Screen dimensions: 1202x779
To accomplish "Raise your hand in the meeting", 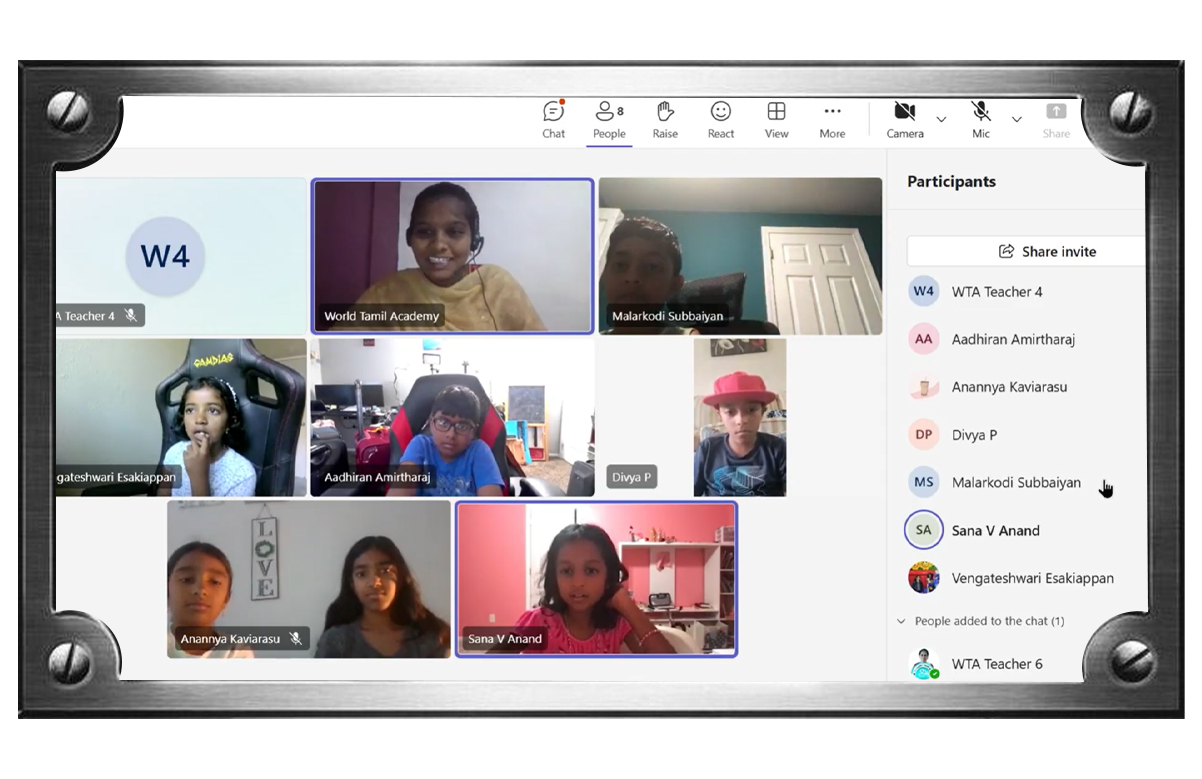I will click(665, 119).
